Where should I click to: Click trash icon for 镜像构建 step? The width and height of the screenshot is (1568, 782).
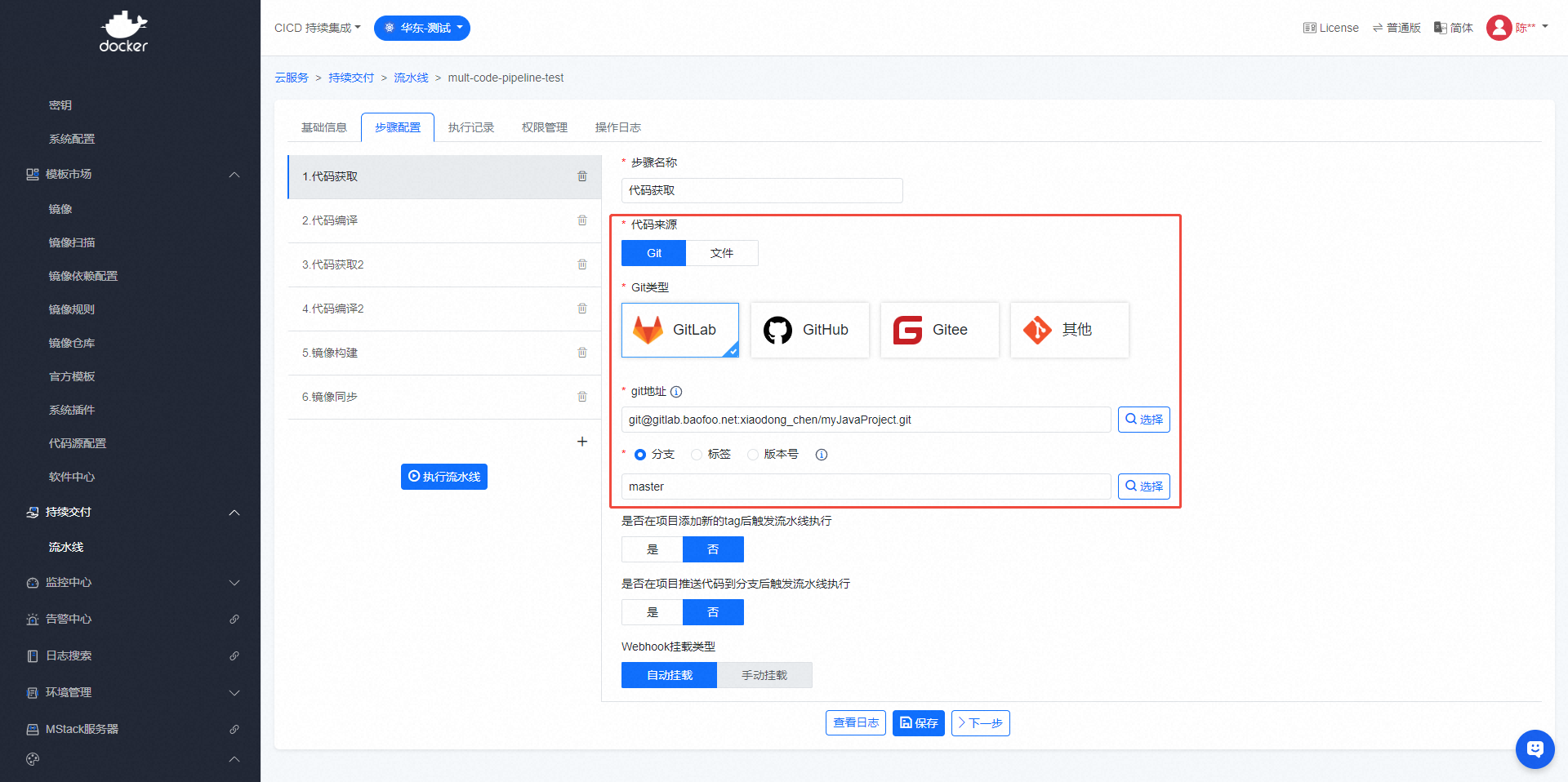[582, 353]
